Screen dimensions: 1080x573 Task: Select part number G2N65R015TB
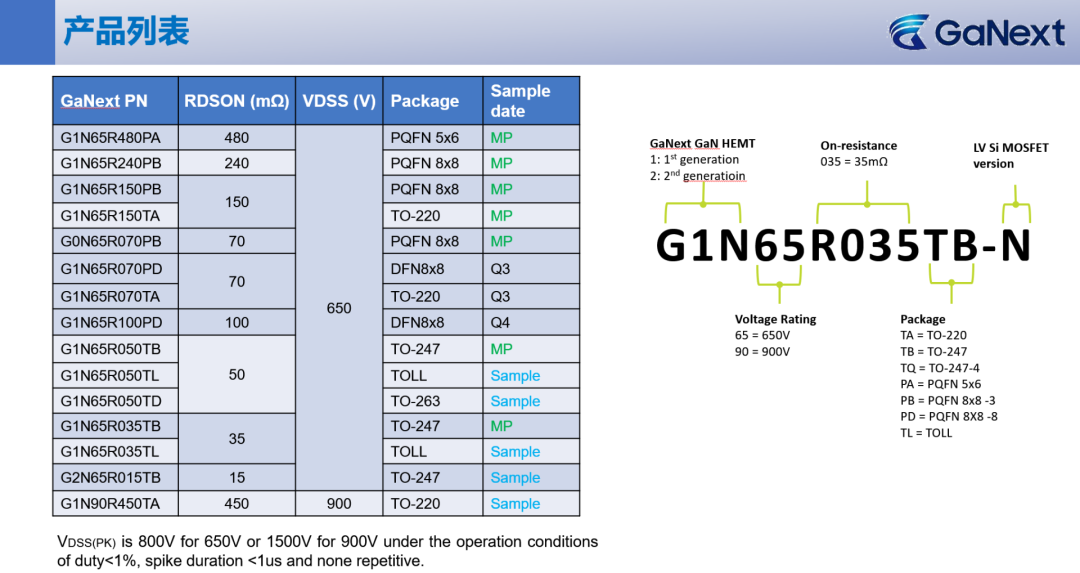point(110,477)
